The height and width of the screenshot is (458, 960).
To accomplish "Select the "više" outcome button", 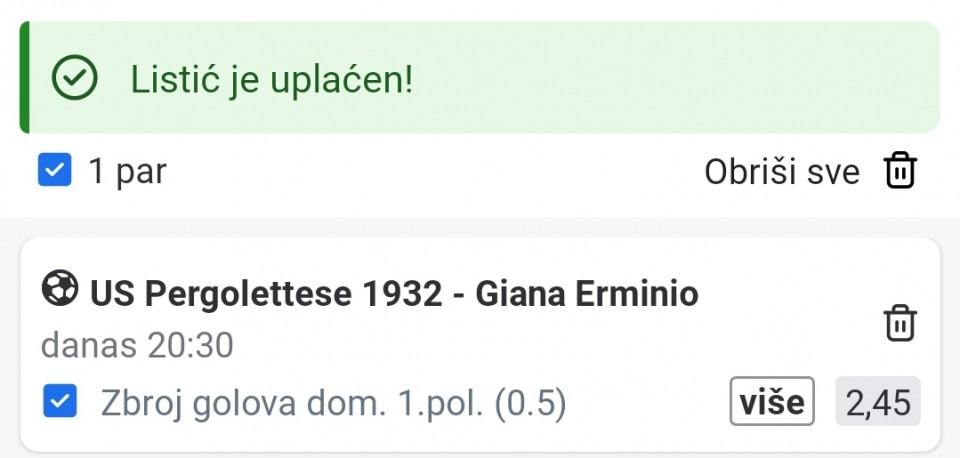I will click(x=771, y=402).
